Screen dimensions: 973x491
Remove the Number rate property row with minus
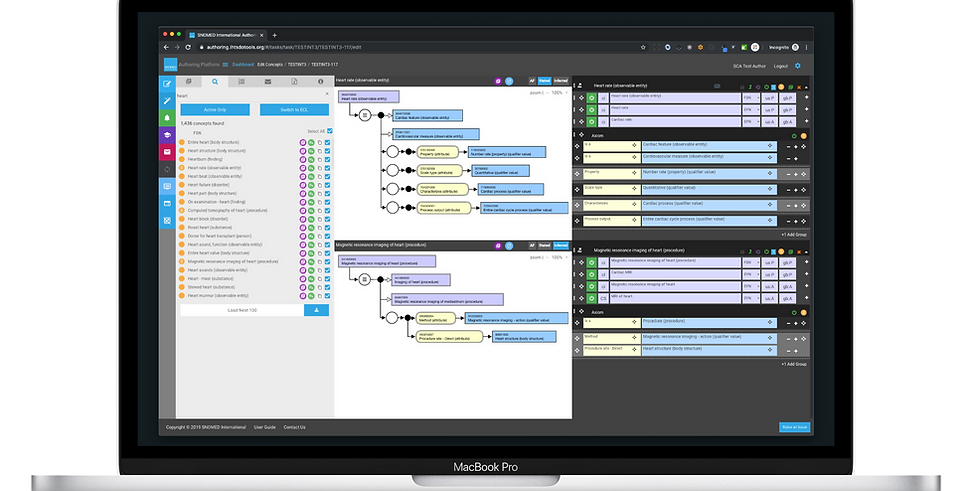pyautogui.click(x=788, y=174)
